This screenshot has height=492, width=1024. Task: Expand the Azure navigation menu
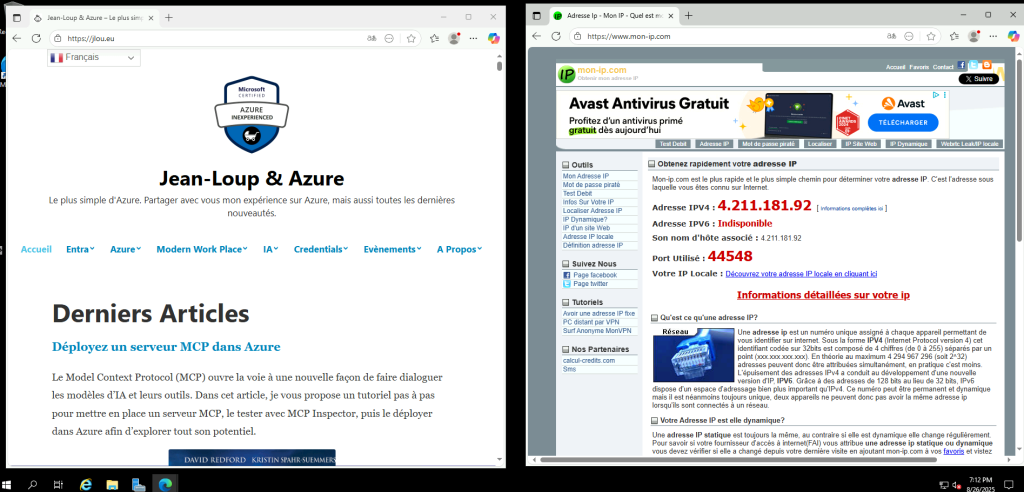(125, 249)
